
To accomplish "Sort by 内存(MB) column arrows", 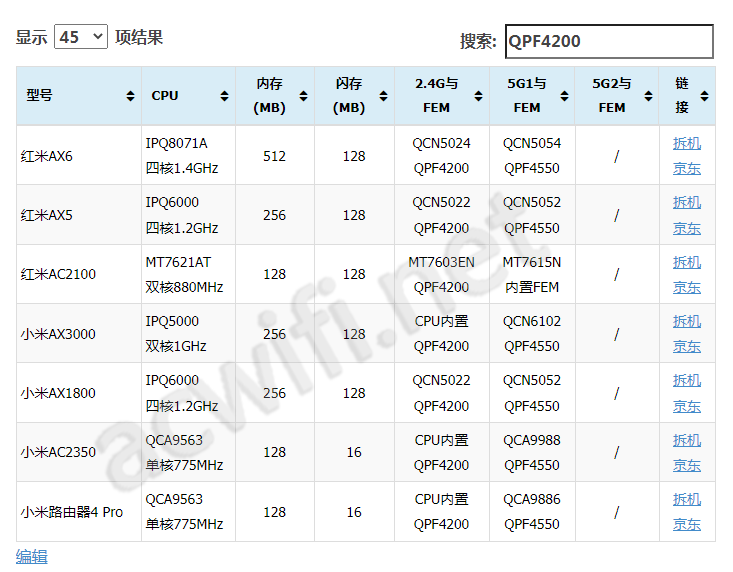I will (303, 96).
